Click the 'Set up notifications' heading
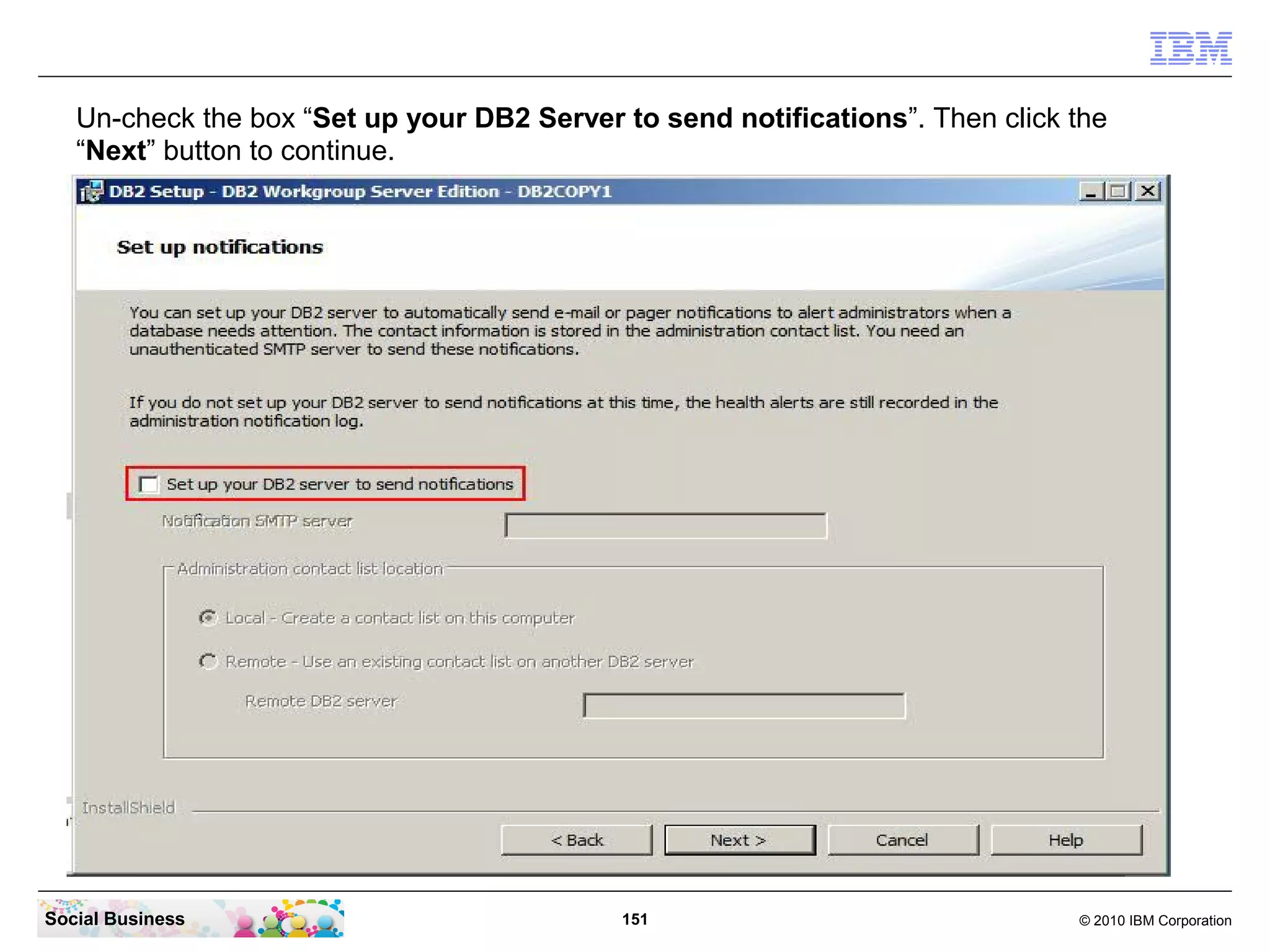This screenshot has width=1270, height=952. click(x=220, y=247)
